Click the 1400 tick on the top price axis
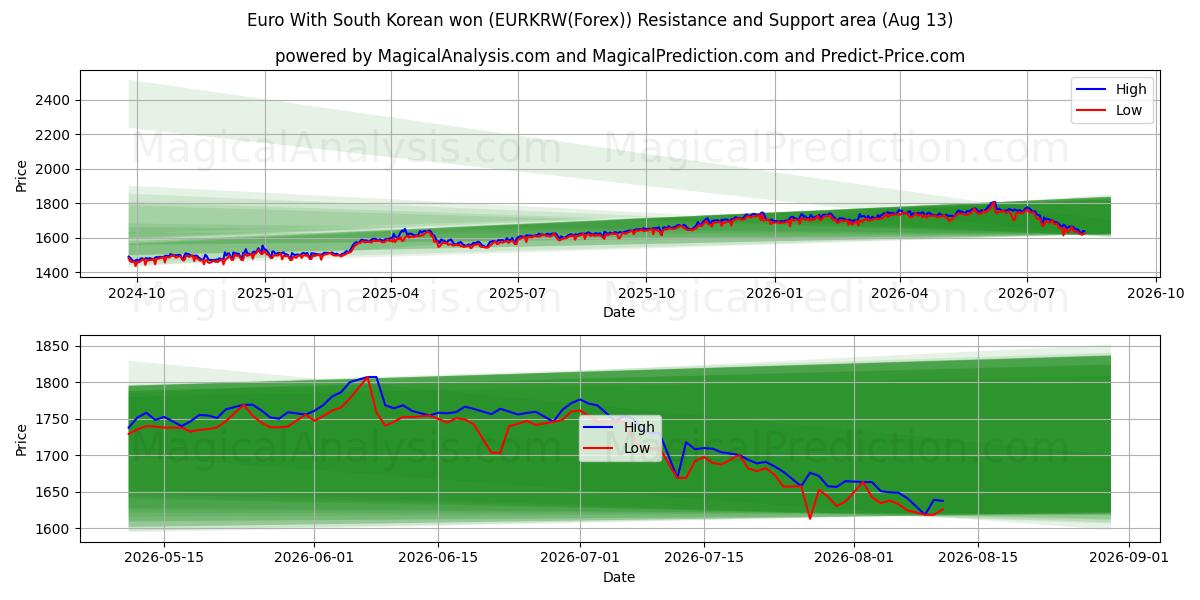This screenshot has width=1200, height=600. [x=53, y=273]
